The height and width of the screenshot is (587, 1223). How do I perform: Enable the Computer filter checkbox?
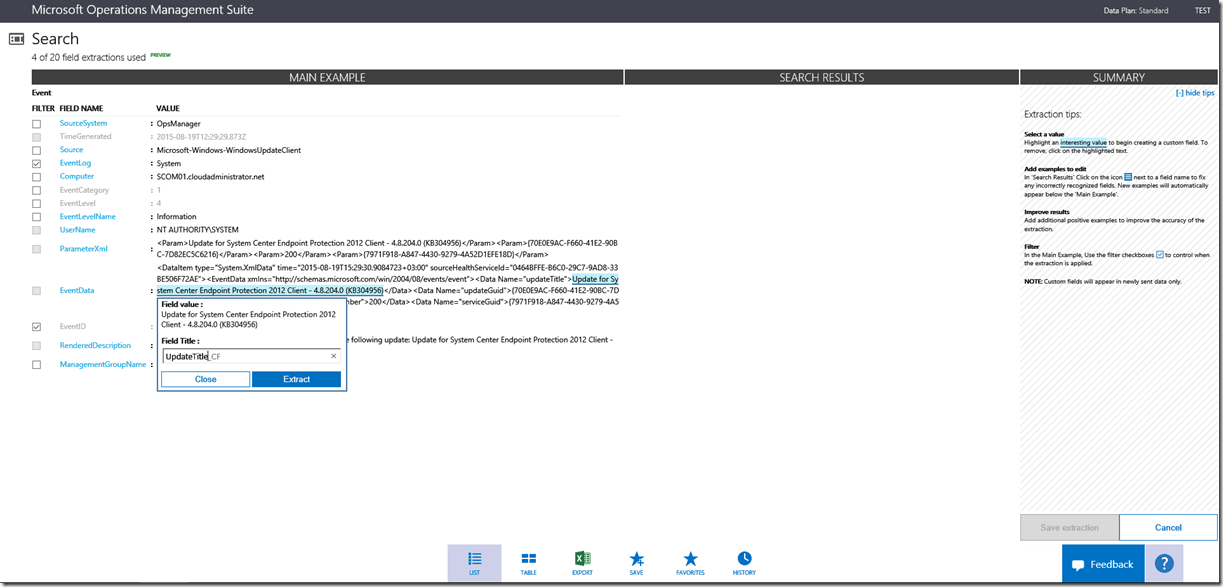coord(37,177)
